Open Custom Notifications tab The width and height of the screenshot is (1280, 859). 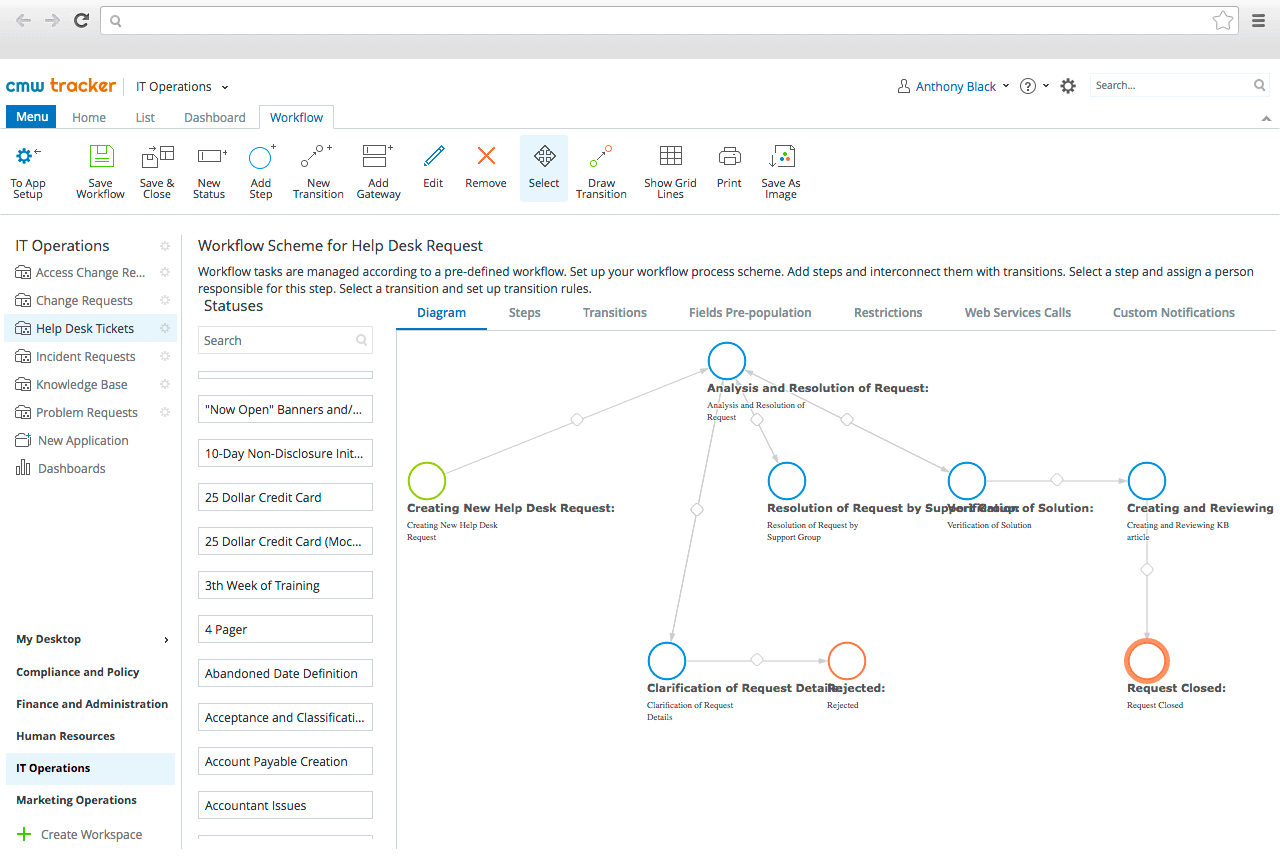click(1174, 313)
